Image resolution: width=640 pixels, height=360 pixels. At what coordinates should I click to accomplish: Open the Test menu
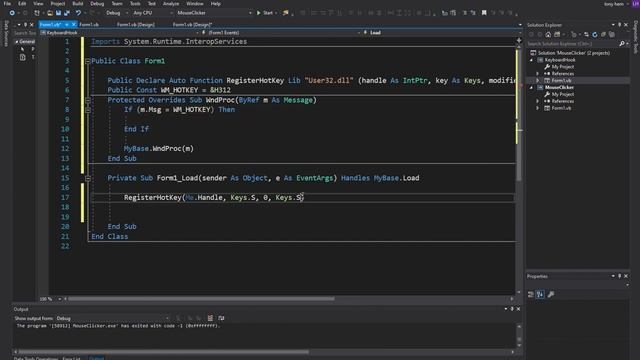151,4
